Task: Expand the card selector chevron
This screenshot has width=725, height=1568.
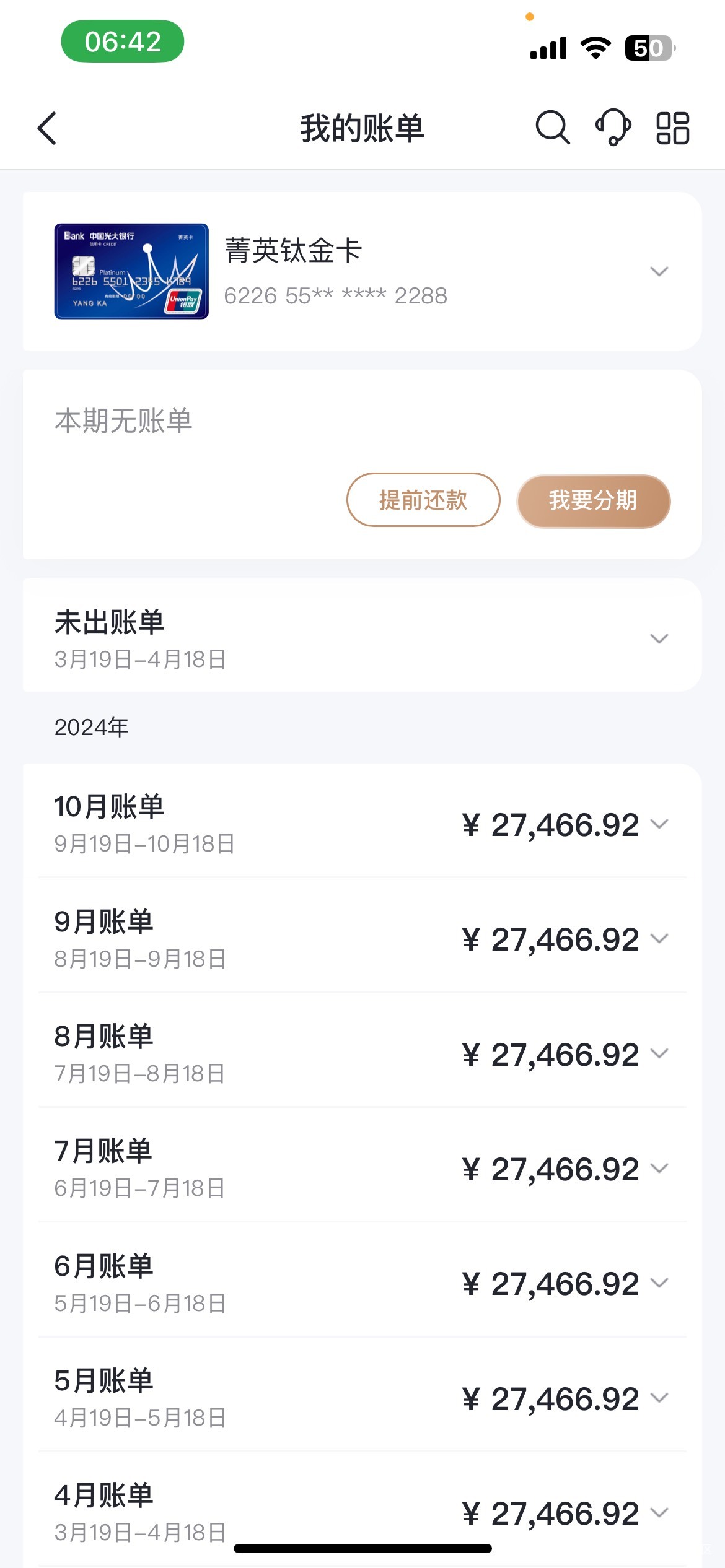Action: tap(659, 271)
